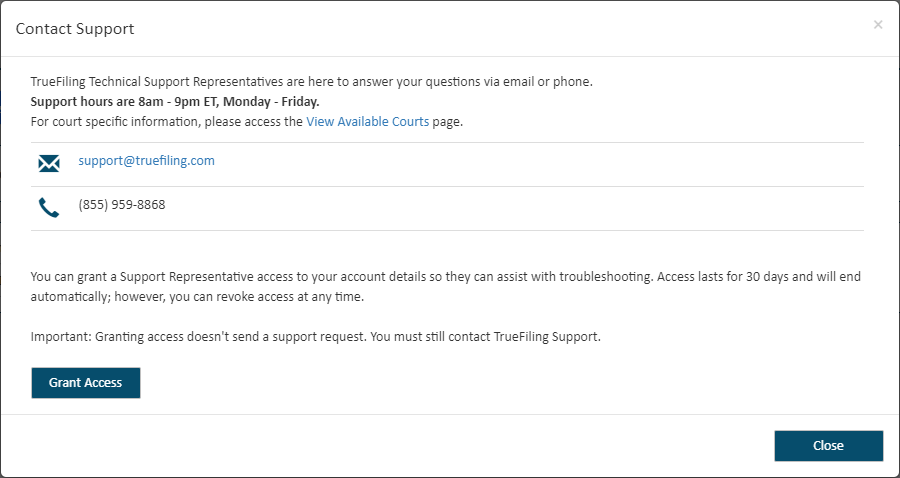Viewport: 900px width, 478px height.
Task: Click the support@truefiling.com email link
Action: (x=146, y=161)
